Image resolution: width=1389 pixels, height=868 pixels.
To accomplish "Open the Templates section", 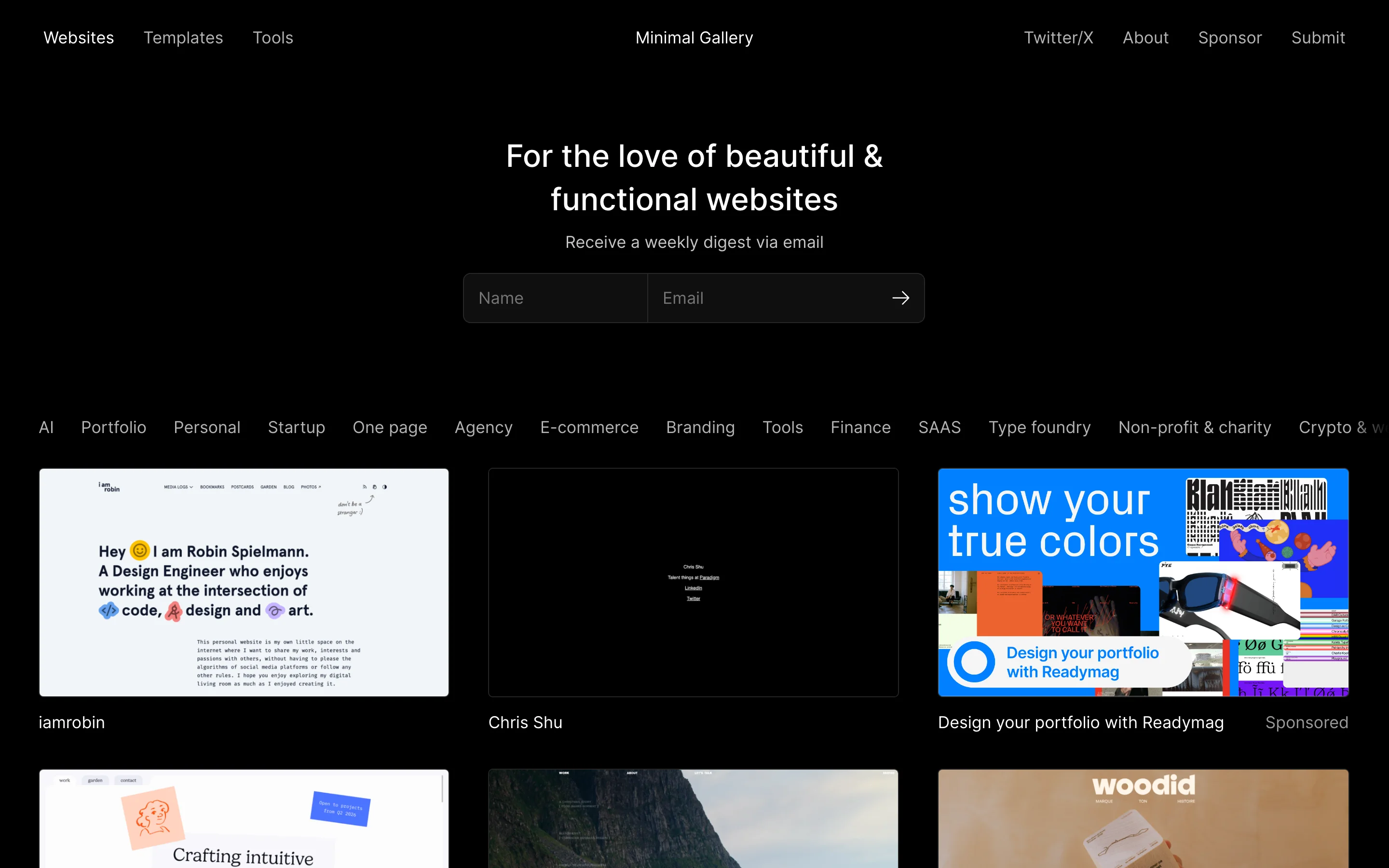I will click(183, 37).
